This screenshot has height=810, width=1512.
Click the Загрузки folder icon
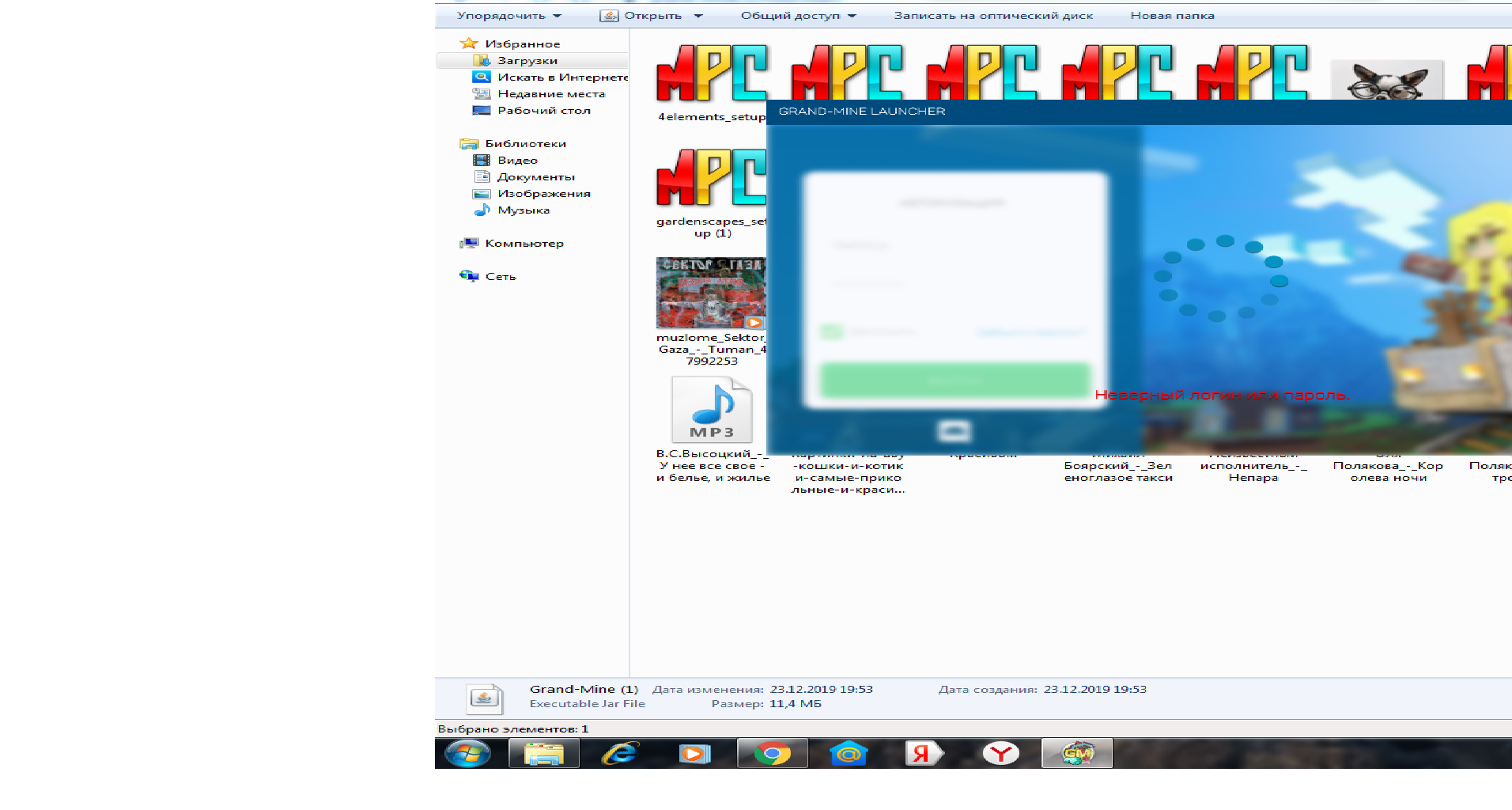pos(482,60)
